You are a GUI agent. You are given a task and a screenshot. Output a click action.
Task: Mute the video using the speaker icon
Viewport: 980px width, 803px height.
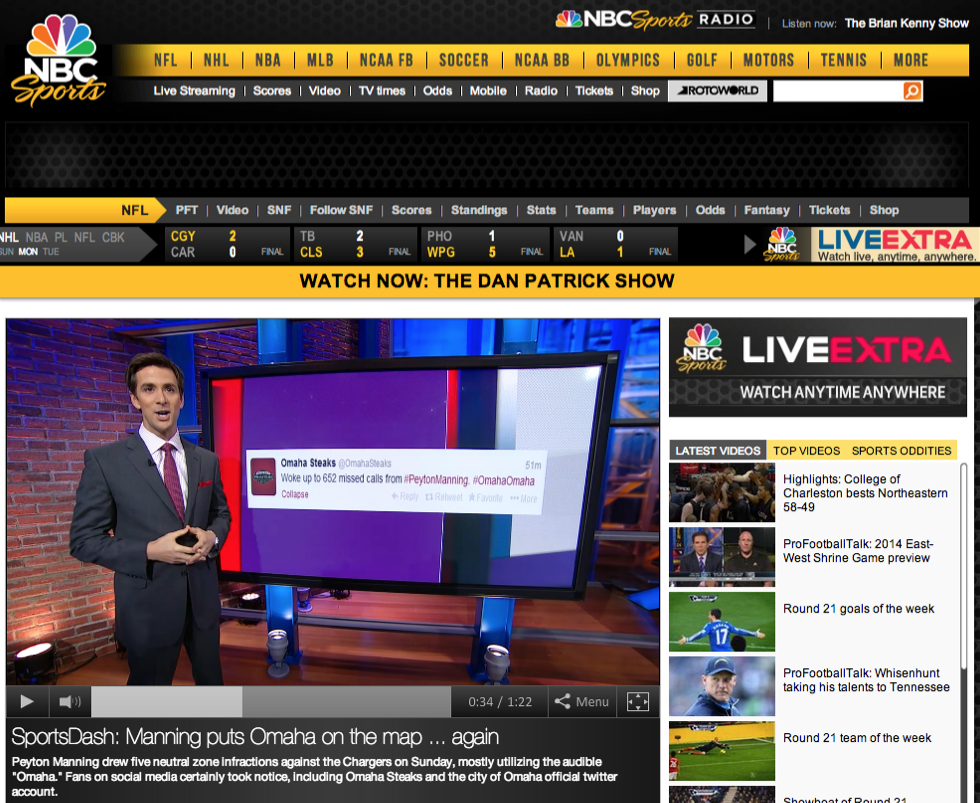[70, 702]
